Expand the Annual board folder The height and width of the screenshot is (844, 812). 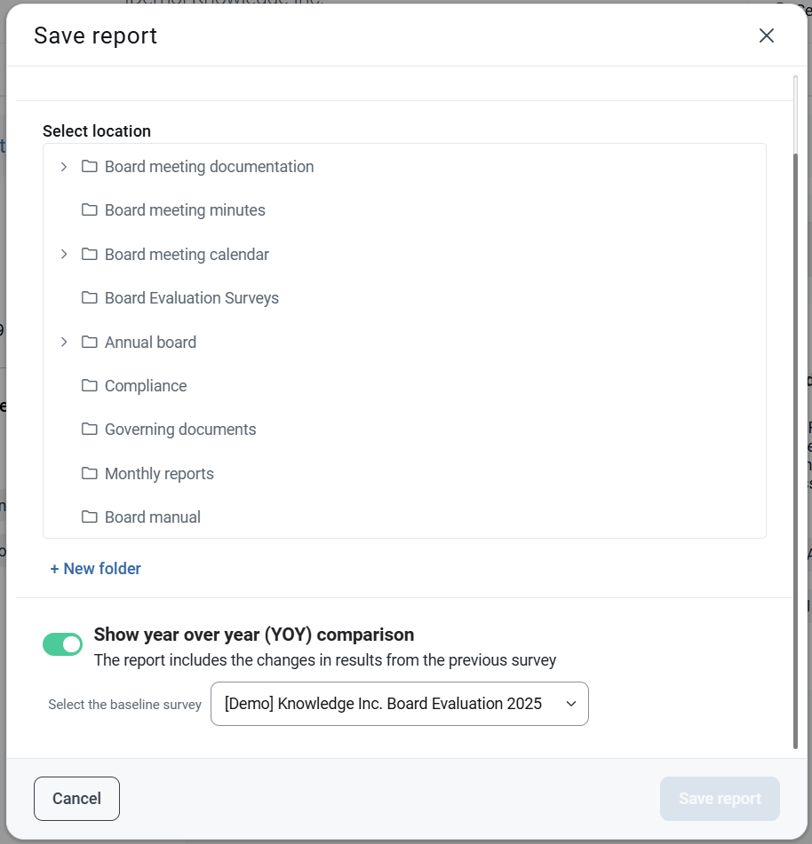[x=64, y=342]
